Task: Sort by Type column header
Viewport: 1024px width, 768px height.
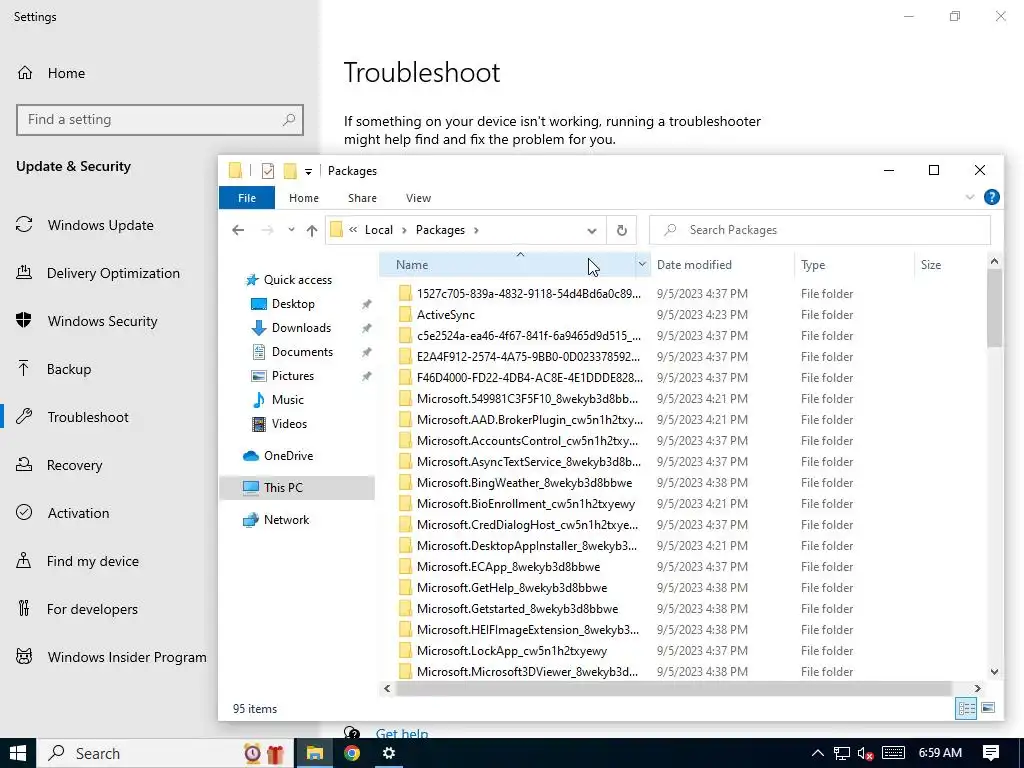Action: click(854, 264)
